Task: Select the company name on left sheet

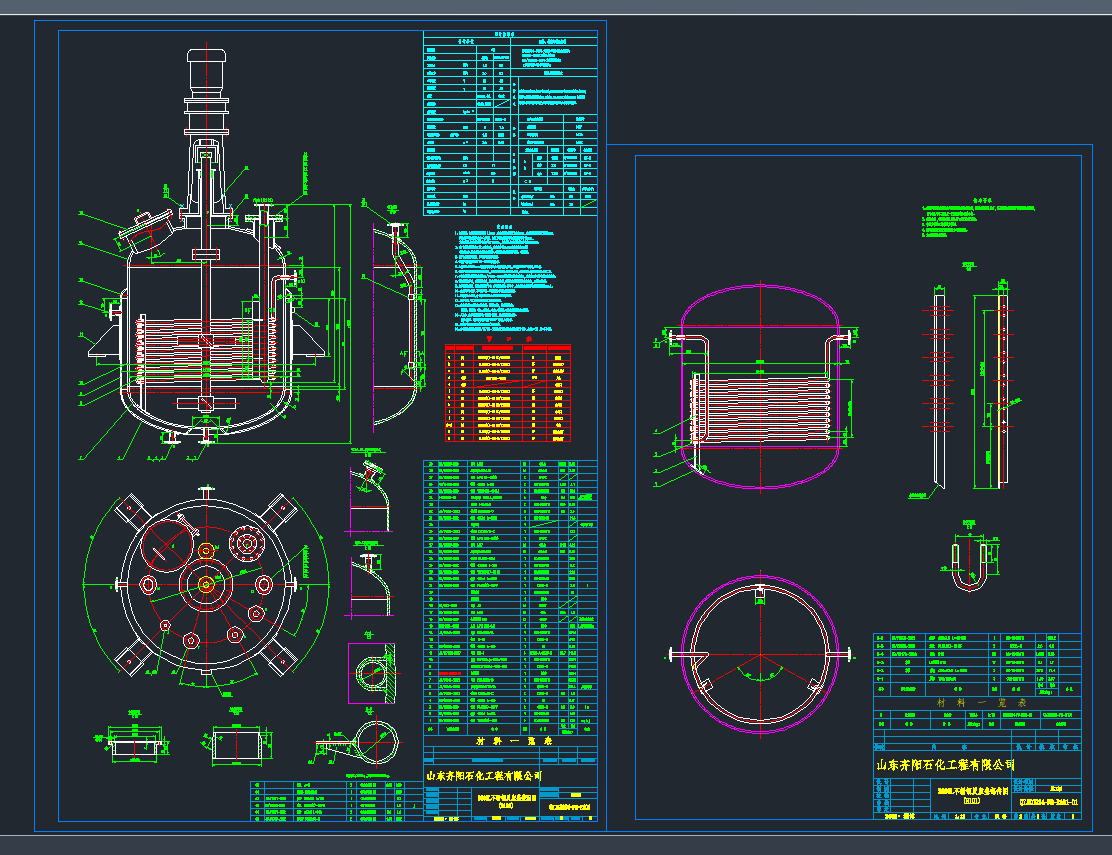Action: pyautogui.click(x=485, y=775)
